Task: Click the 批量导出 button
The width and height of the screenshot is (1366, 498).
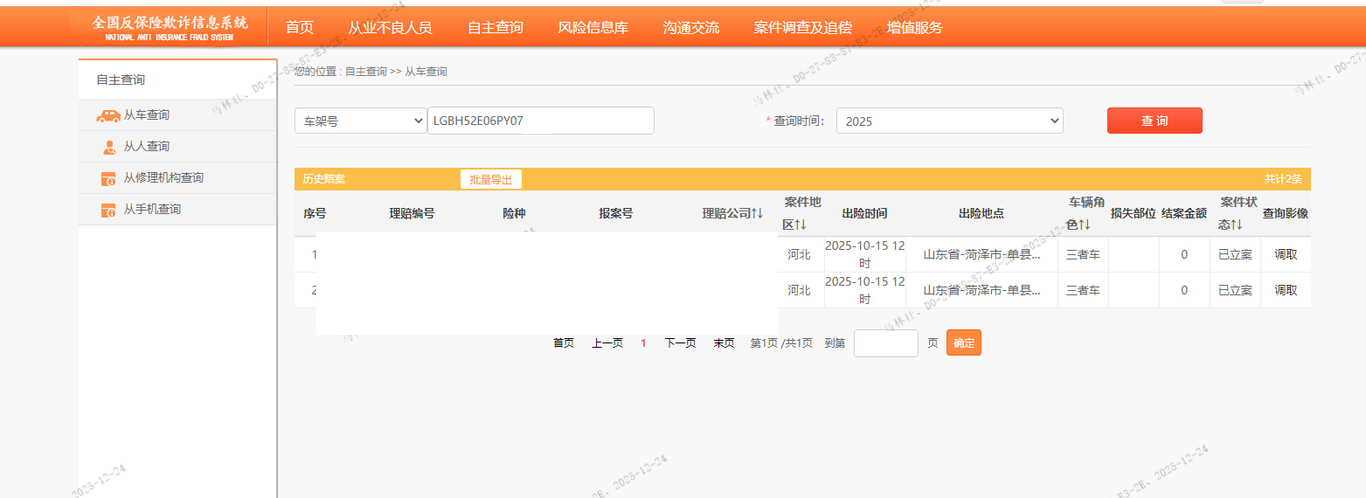Action: click(491, 180)
